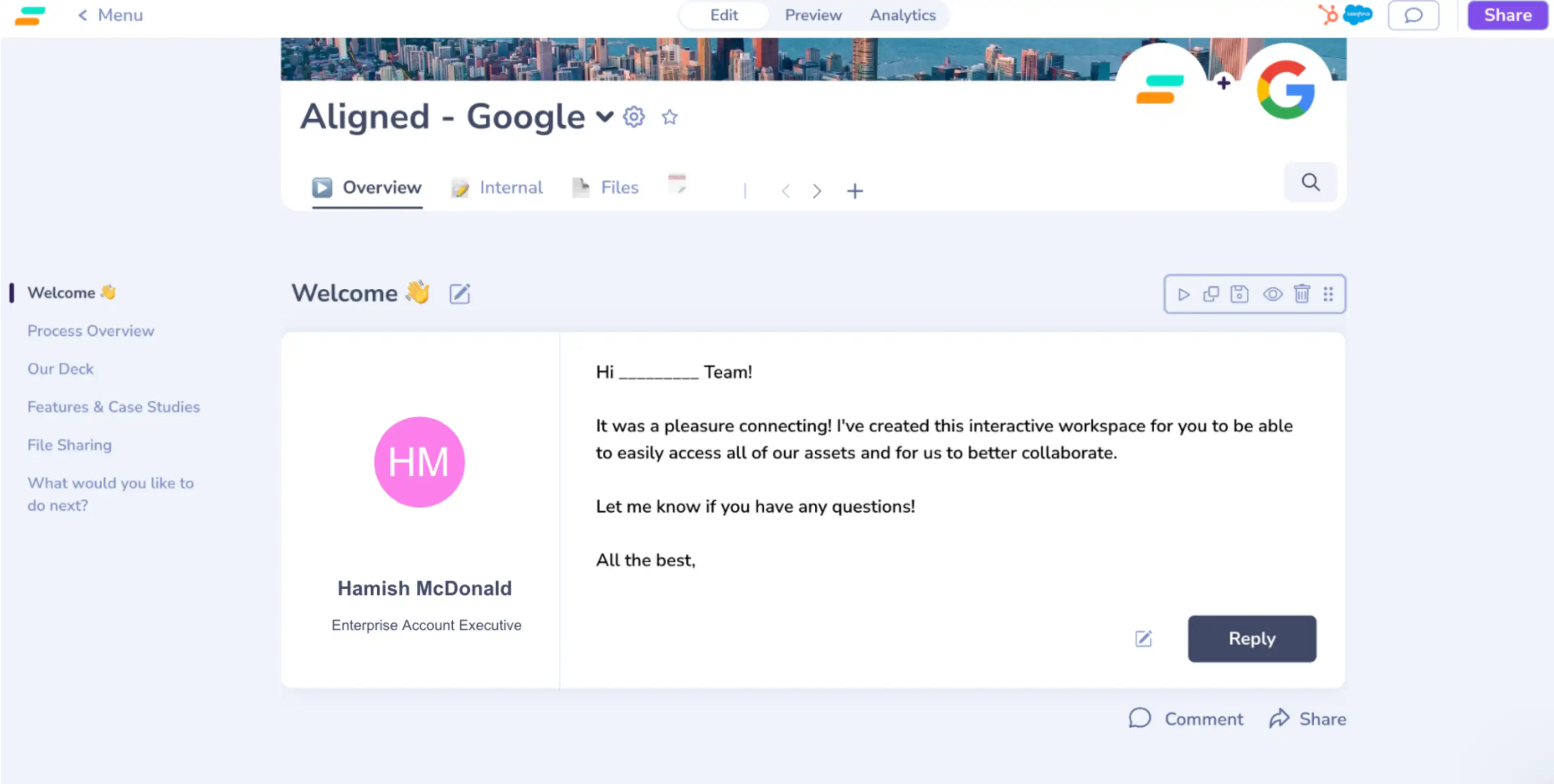Viewport: 1554px width, 784px height.
Task: Switch to Edit mode tab
Action: 724,15
